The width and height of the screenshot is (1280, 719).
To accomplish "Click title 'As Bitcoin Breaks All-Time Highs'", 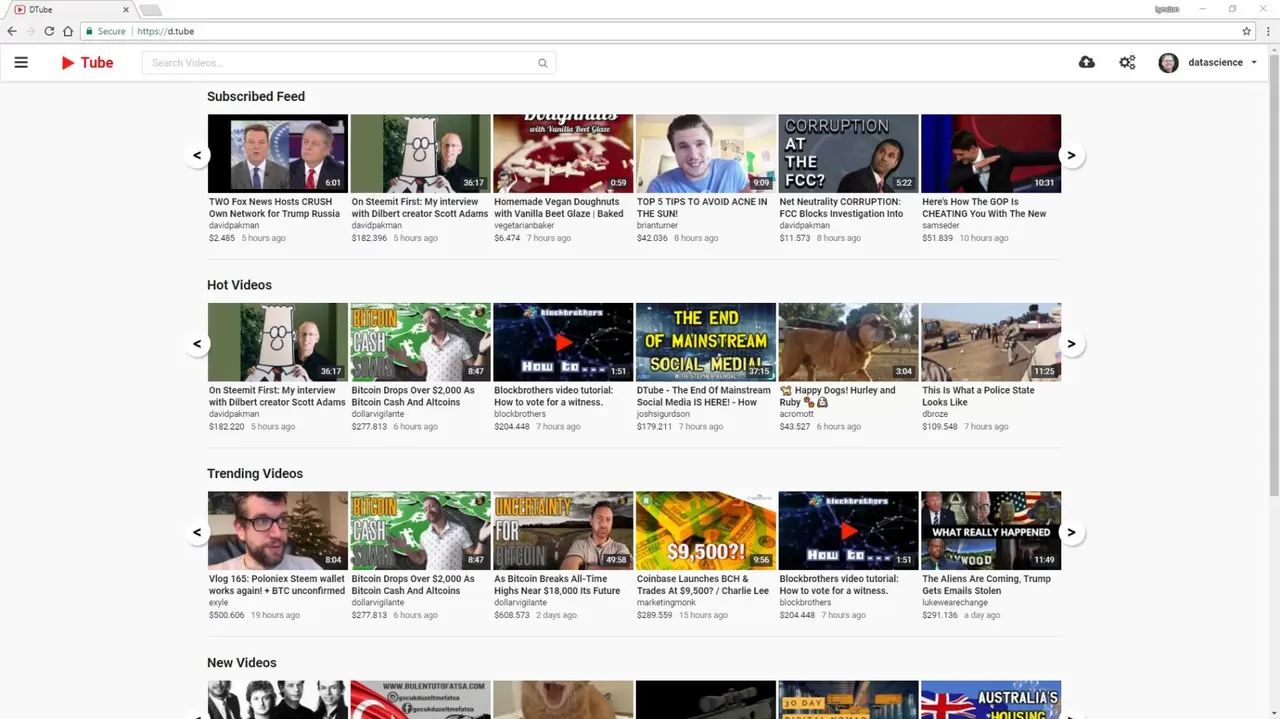I will point(558,585).
